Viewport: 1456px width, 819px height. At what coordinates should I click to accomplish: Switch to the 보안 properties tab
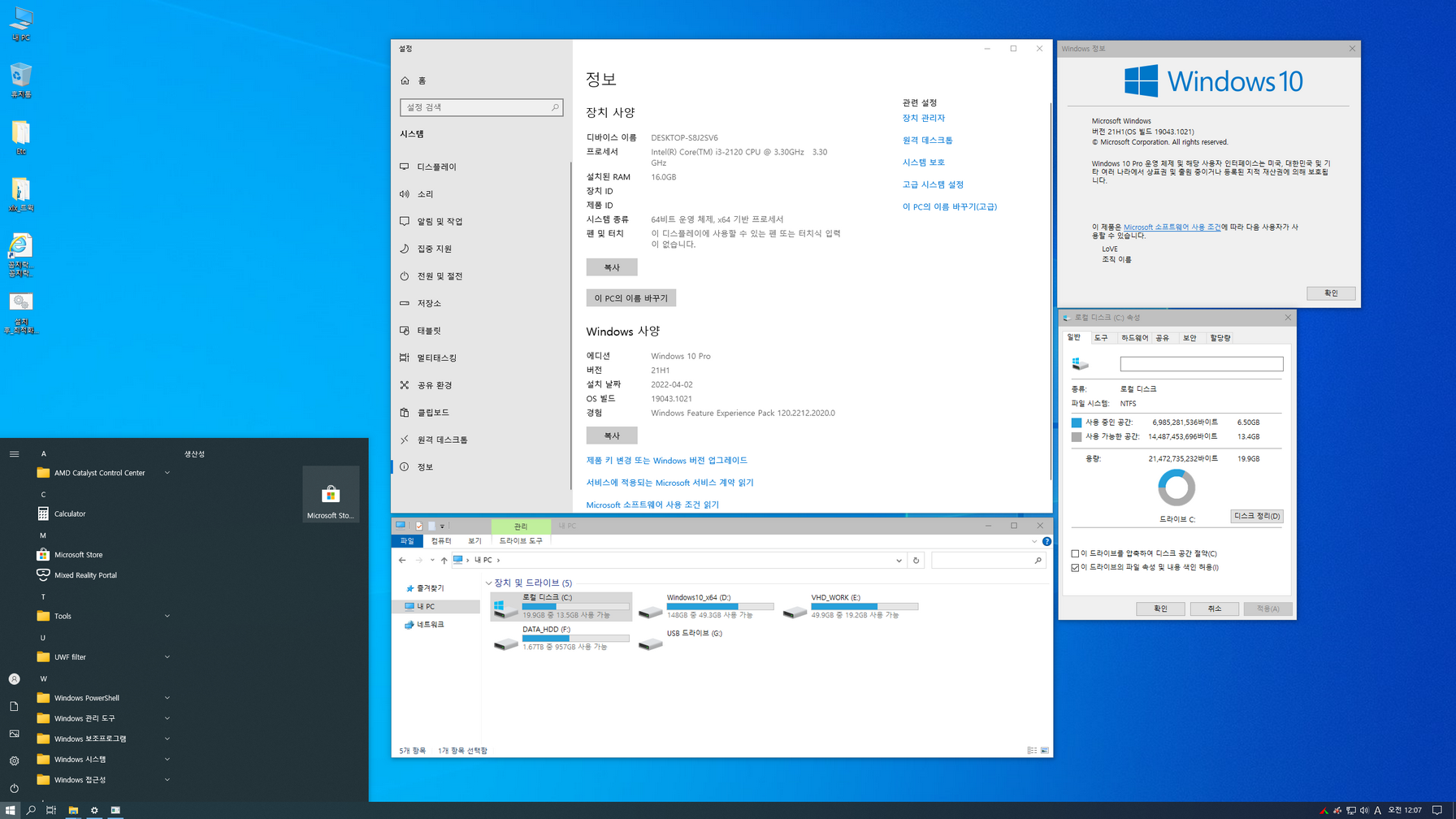pos(1189,338)
